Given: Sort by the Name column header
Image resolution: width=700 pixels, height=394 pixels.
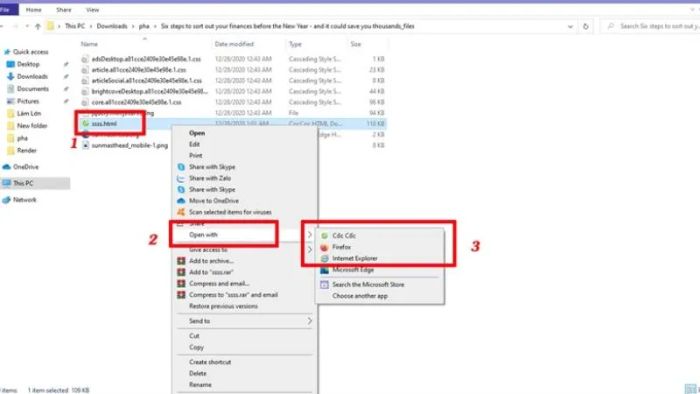Looking at the screenshot, I should (x=89, y=44).
